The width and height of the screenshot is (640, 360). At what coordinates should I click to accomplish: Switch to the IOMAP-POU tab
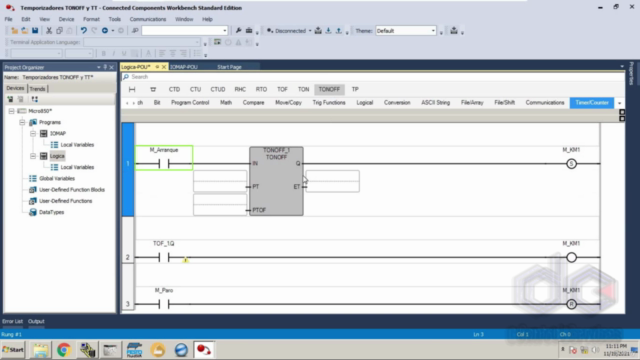(184, 67)
